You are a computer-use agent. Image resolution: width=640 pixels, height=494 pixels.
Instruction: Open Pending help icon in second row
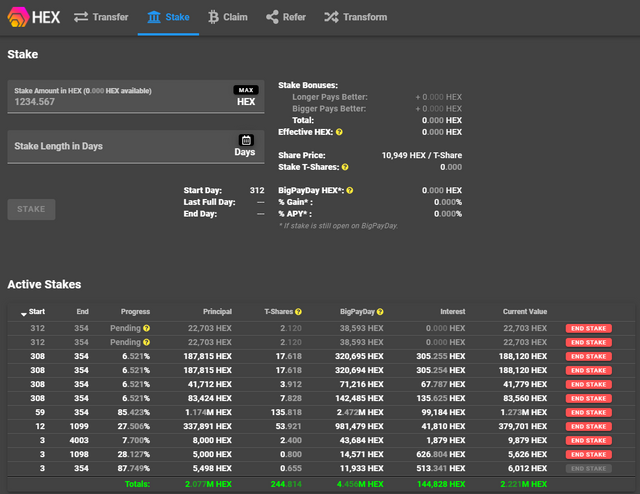[x=147, y=342]
